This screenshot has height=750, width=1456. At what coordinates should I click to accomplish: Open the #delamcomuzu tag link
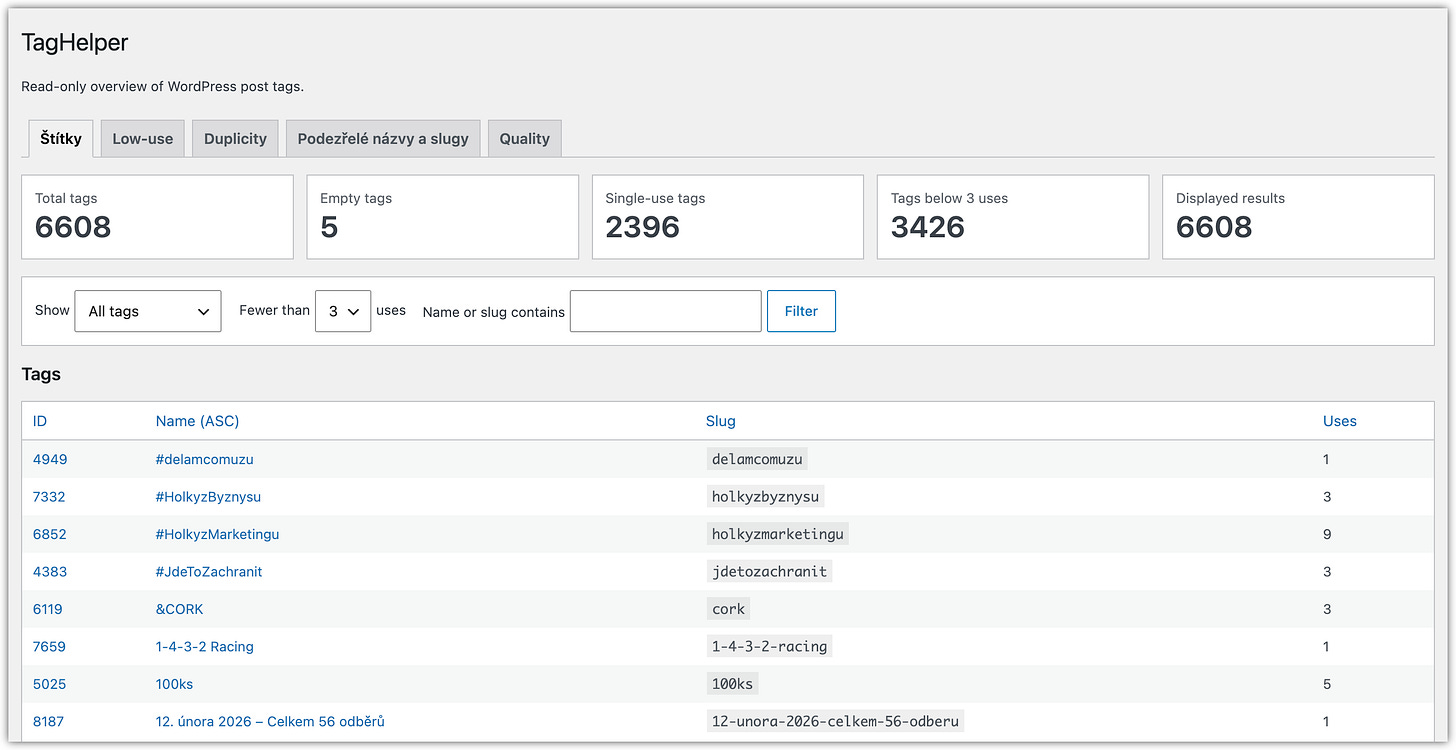click(x=204, y=459)
